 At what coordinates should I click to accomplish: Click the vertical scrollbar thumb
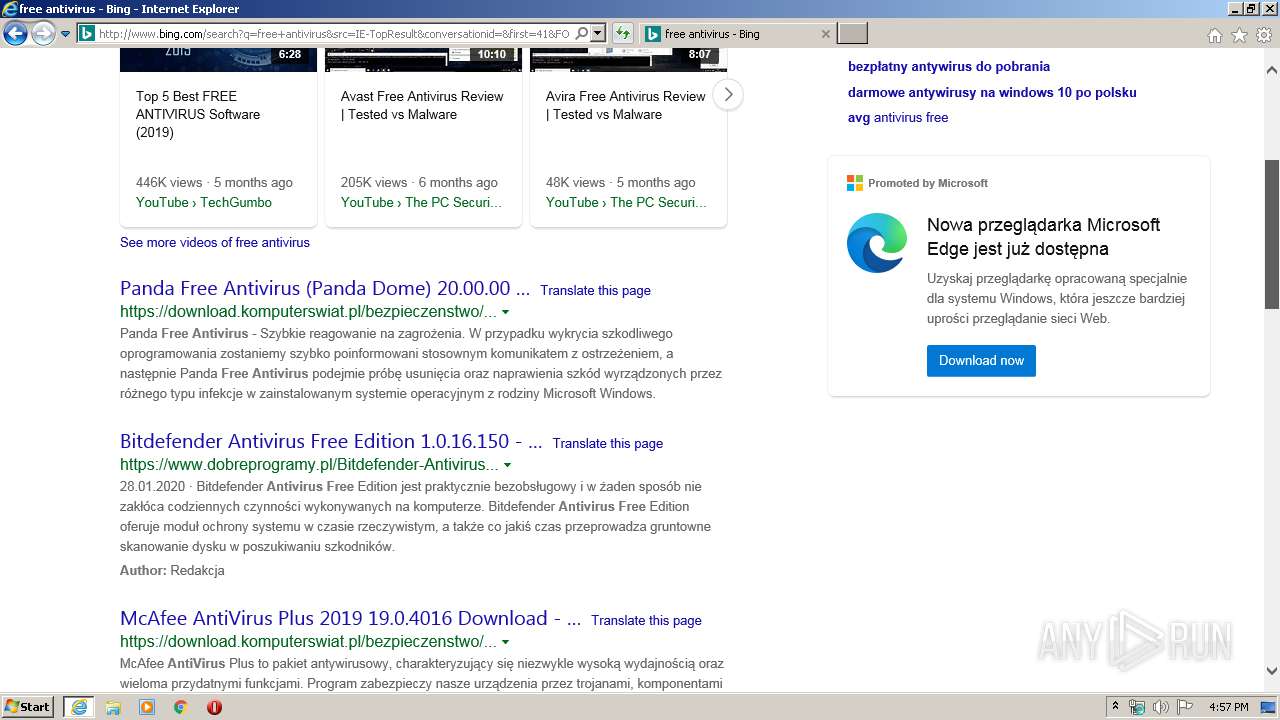[1272, 234]
